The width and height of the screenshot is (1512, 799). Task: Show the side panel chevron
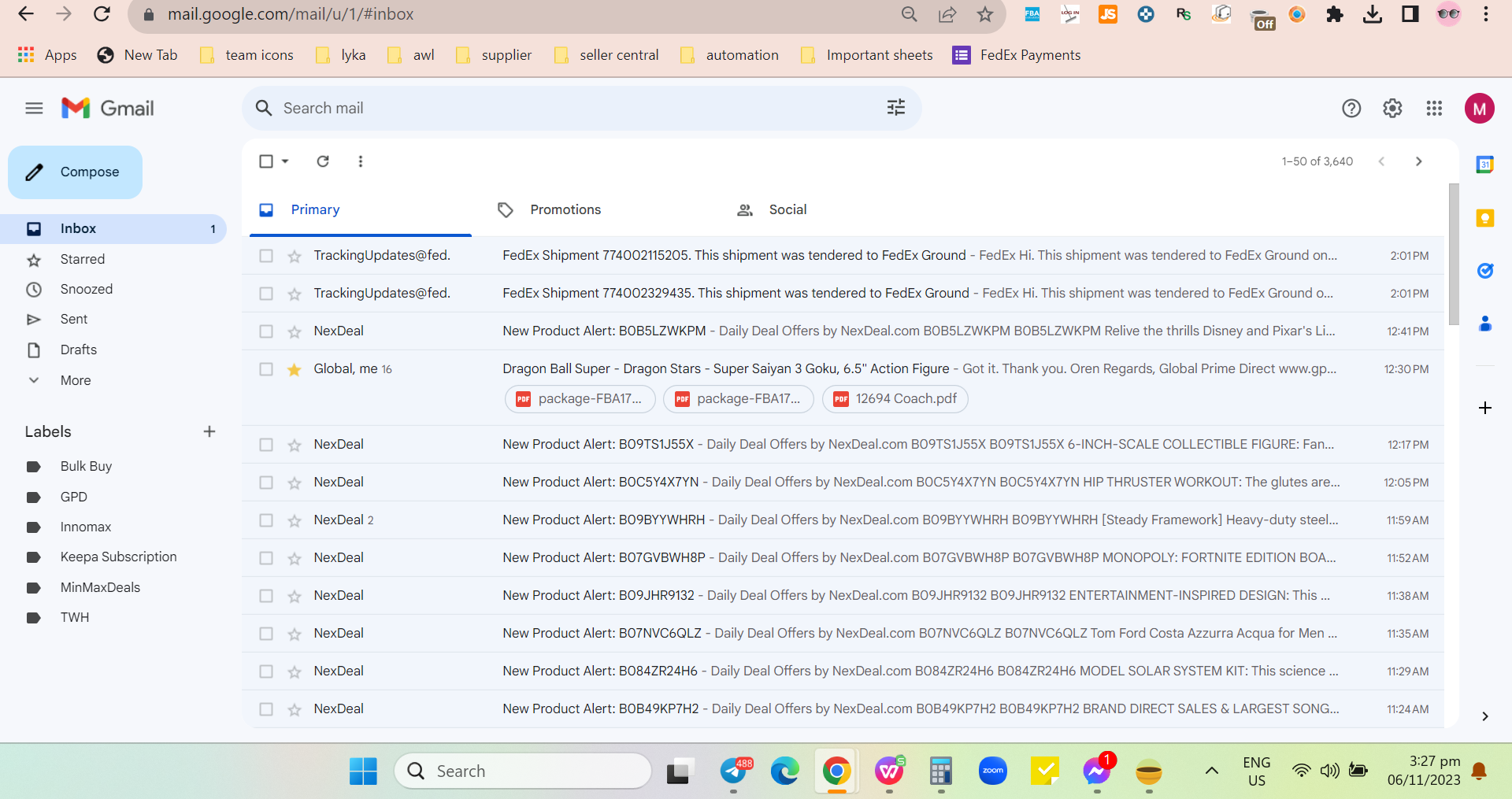[1485, 716]
